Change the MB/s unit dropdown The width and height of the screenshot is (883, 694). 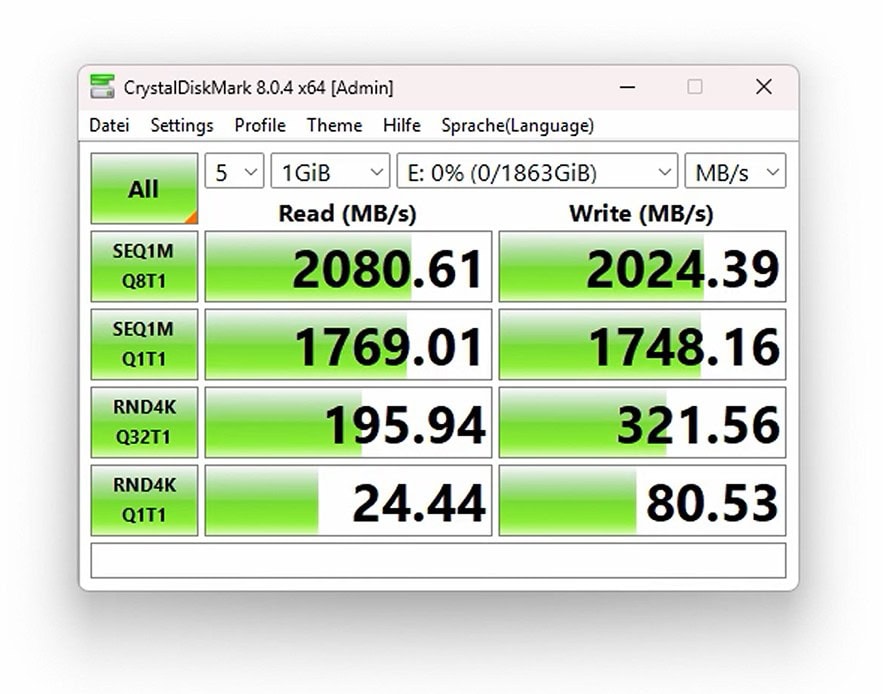[735, 172]
